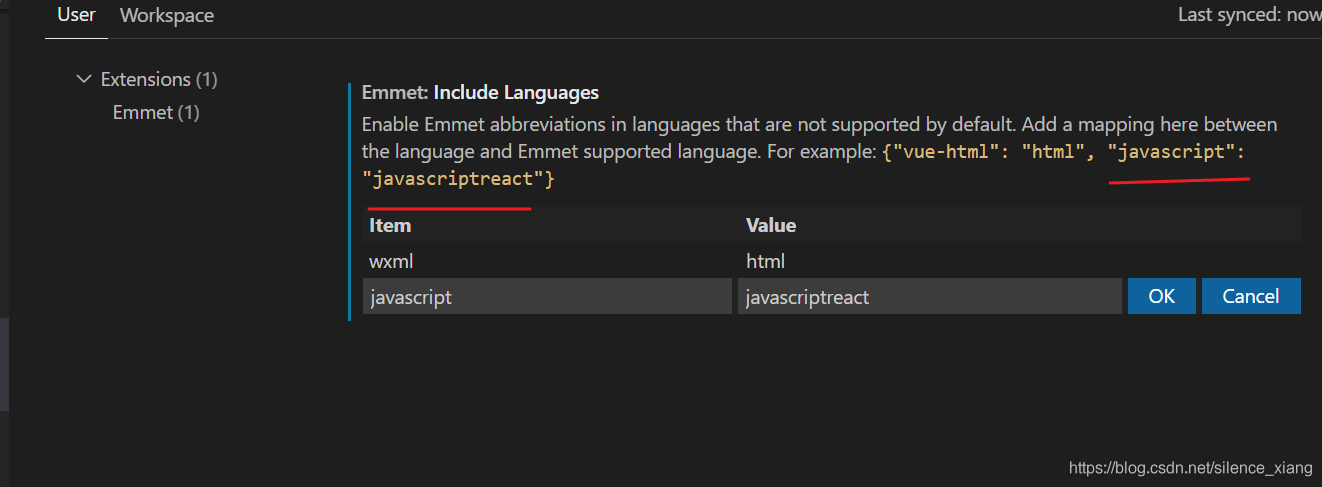Select Extensions (1) in settings tree
The width and height of the screenshot is (1322, 487).
point(159,79)
